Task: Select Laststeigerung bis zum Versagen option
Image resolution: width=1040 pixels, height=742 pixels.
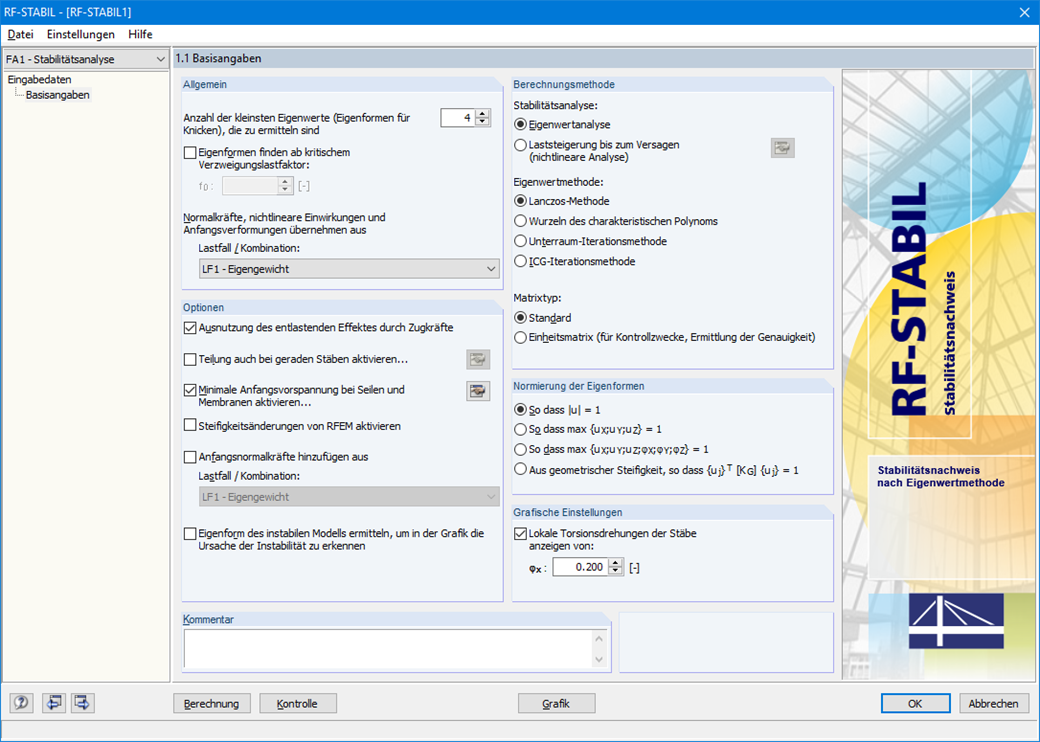Action: pyautogui.click(x=521, y=145)
